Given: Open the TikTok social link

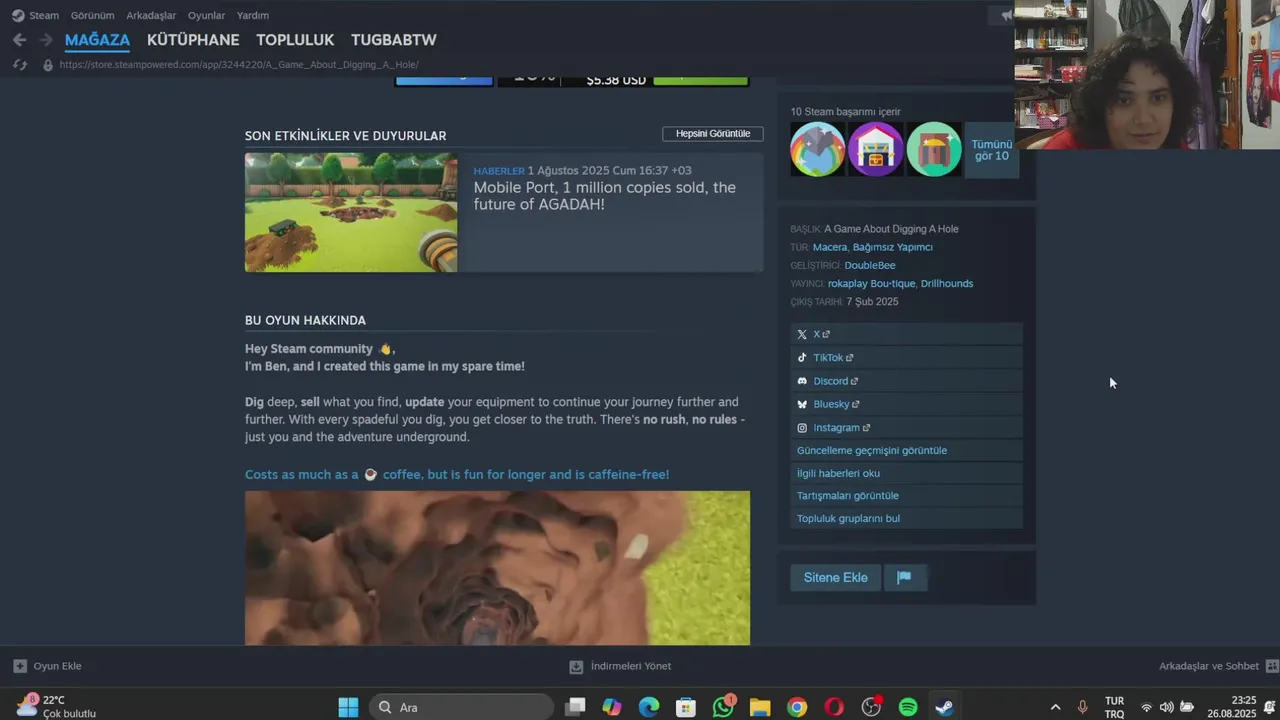Looking at the screenshot, I should pyautogui.click(x=906, y=357).
